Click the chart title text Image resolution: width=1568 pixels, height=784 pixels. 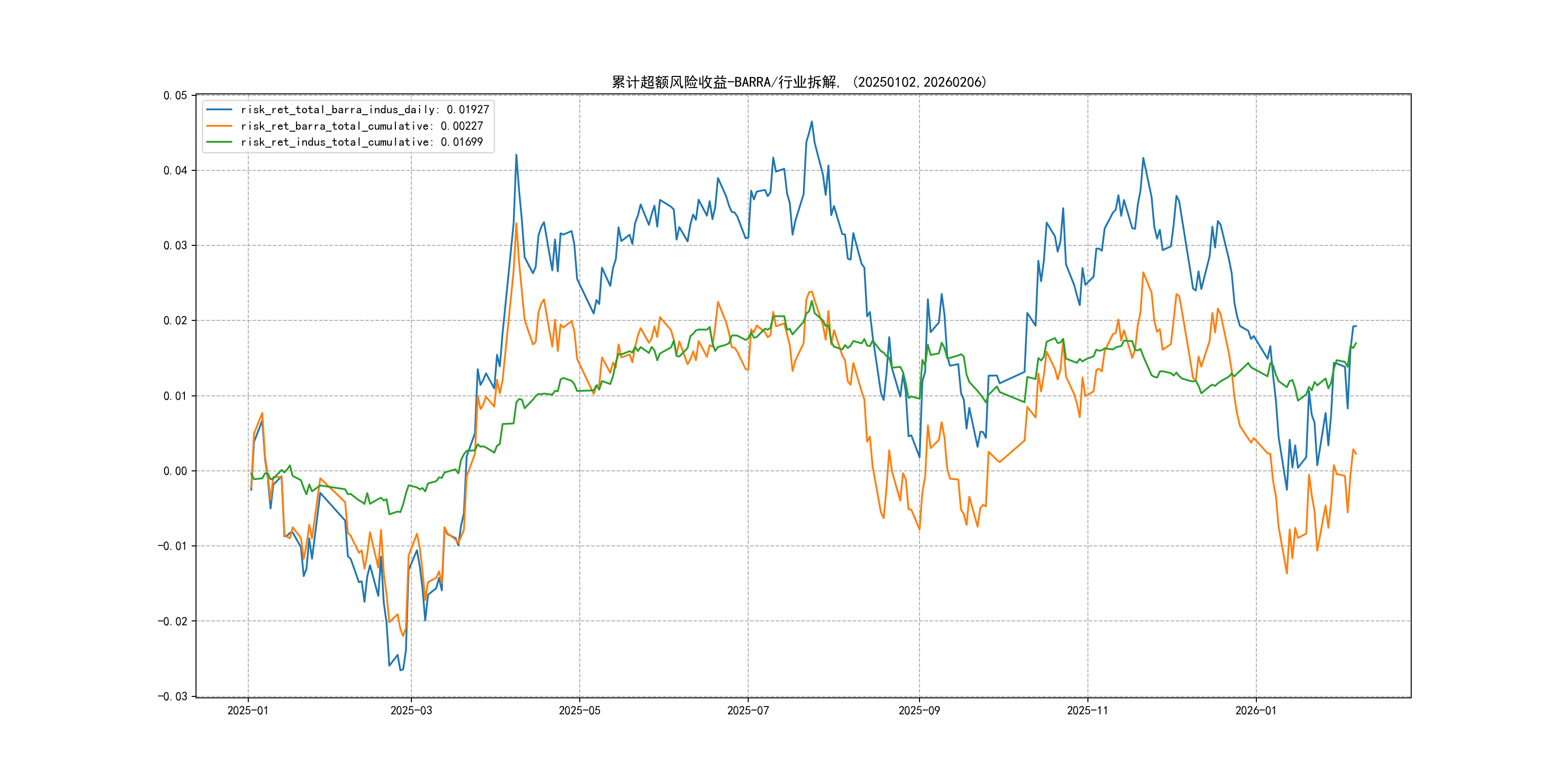pyautogui.click(x=799, y=82)
